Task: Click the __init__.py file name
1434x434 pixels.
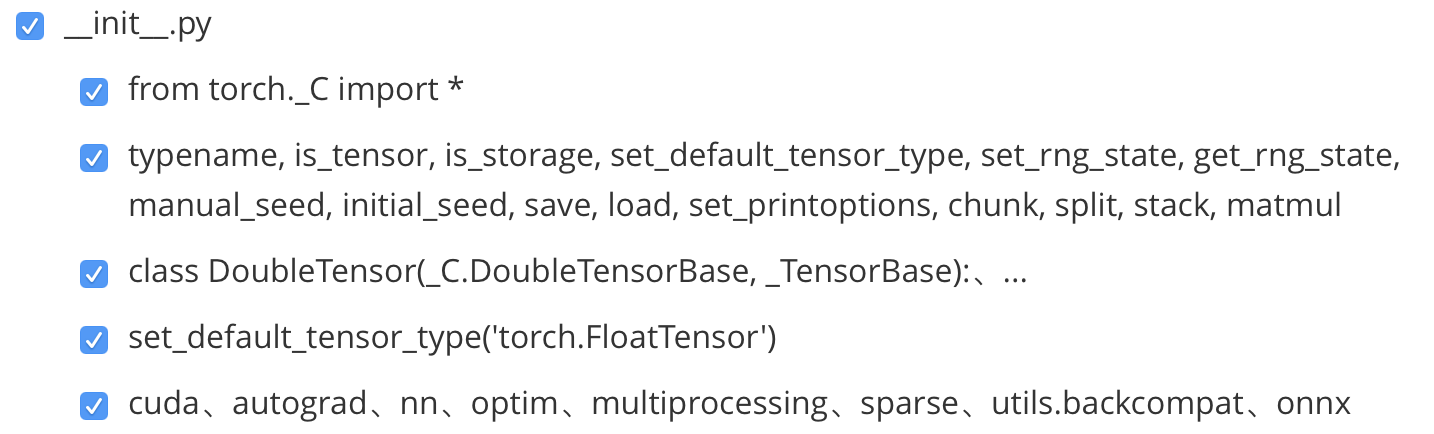Action: (137, 25)
